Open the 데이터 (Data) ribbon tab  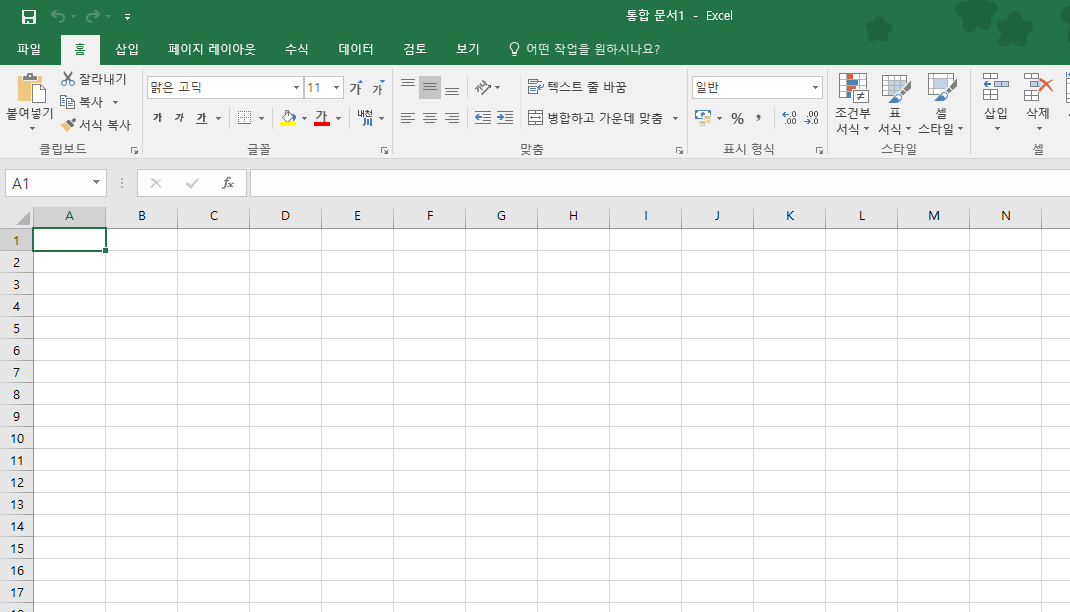(x=356, y=49)
